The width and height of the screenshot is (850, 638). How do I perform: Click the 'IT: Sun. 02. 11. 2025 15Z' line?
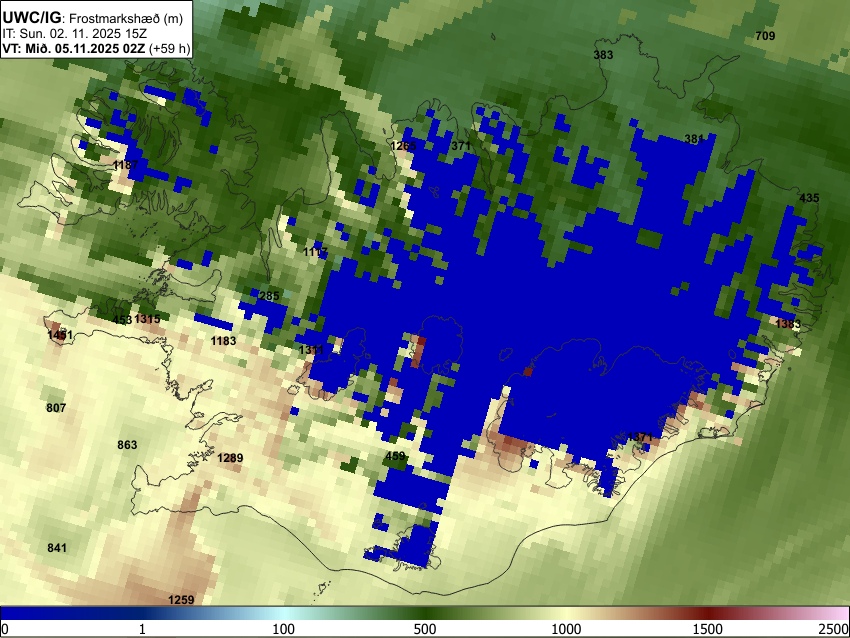[75, 34]
